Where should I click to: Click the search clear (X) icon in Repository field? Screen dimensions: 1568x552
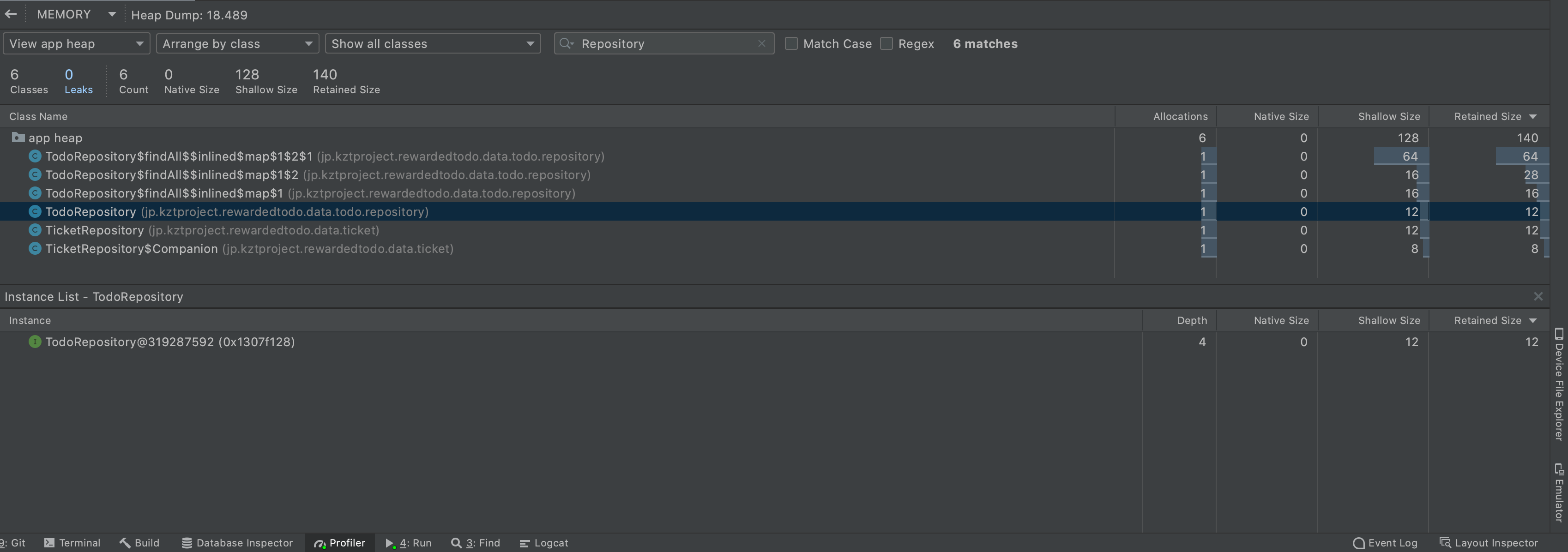[x=763, y=43]
